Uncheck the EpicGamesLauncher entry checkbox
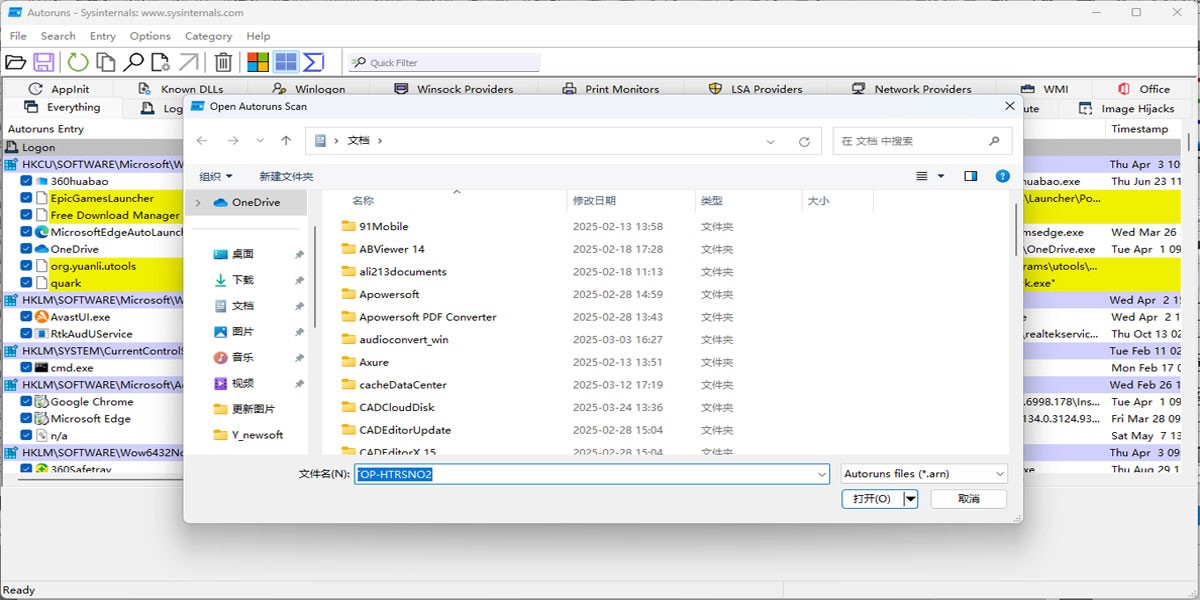Screen dimensions: 1200x600 click(x=27, y=198)
